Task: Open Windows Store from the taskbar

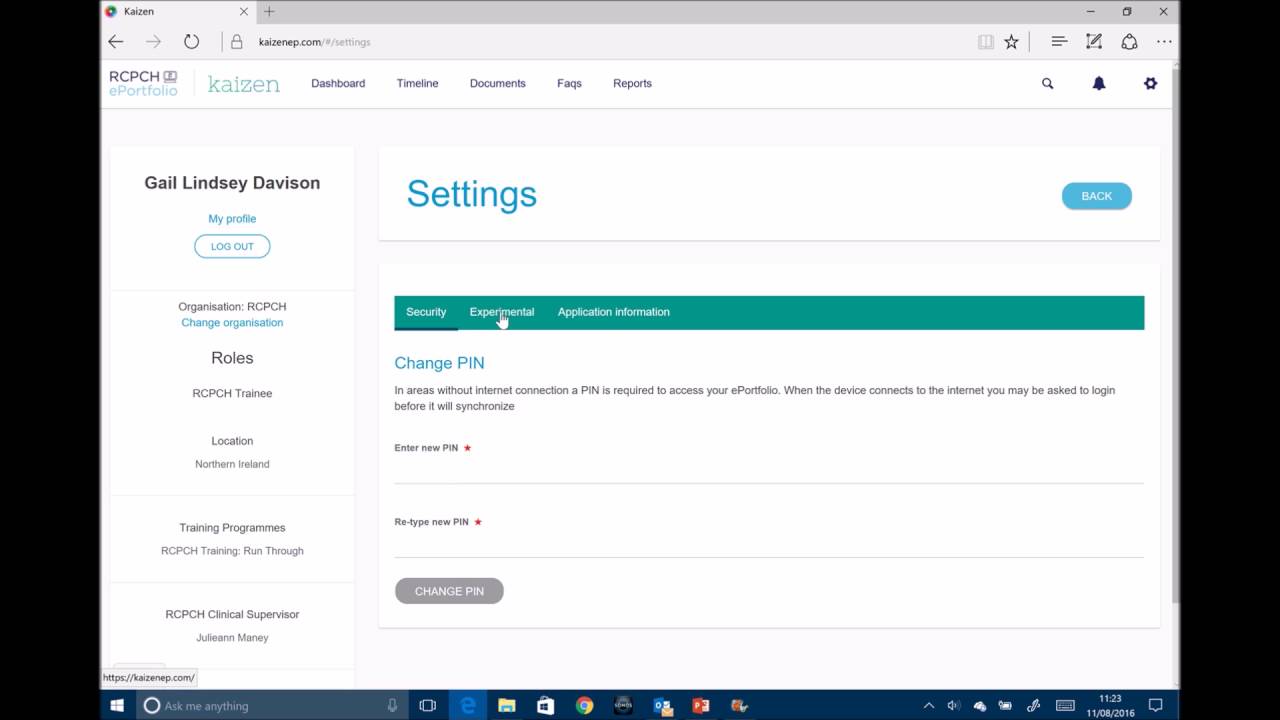Action: [545, 705]
